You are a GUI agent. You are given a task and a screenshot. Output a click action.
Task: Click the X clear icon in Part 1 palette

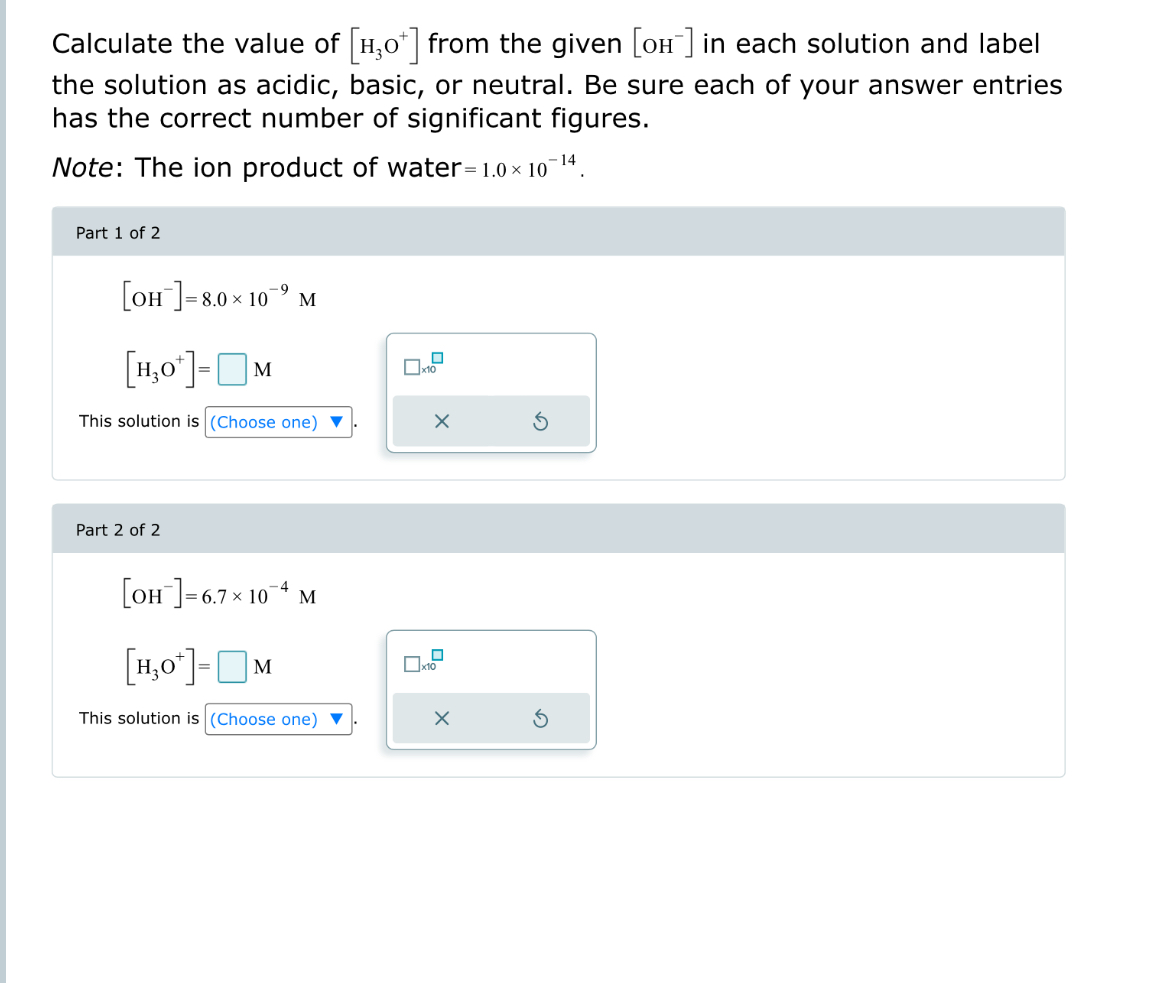(x=443, y=421)
